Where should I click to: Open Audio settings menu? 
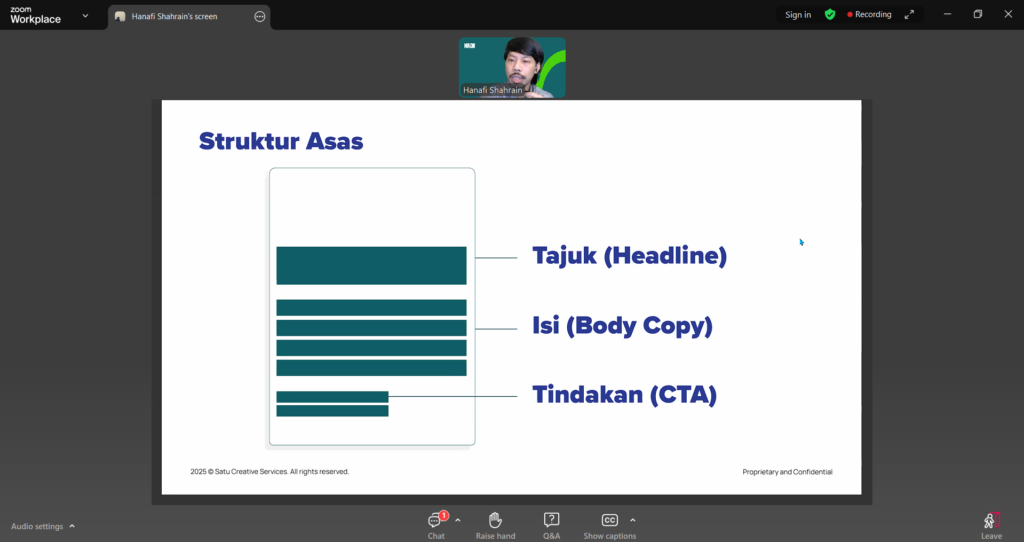click(x=42, y=526)
